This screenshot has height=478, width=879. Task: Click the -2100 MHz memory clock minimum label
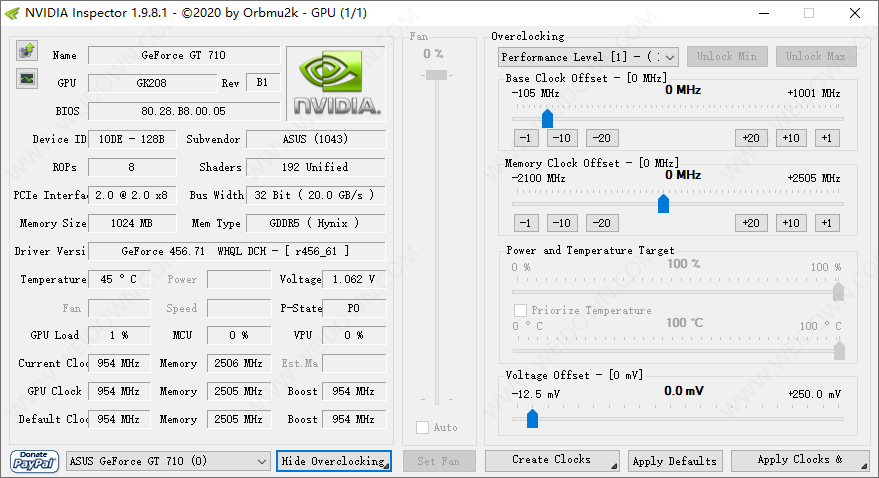(538, 178)
